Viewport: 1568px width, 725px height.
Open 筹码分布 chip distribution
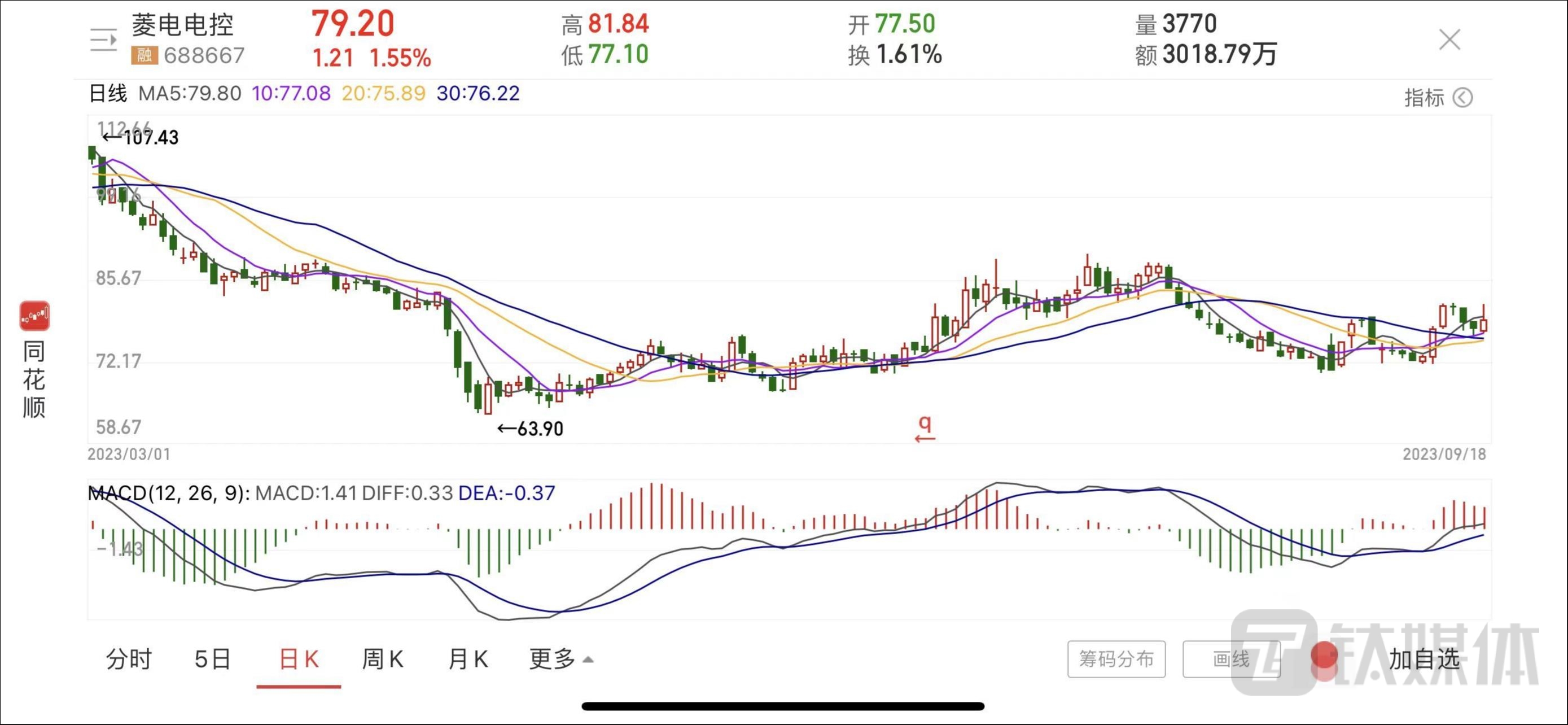click(x=1116, y=658)
